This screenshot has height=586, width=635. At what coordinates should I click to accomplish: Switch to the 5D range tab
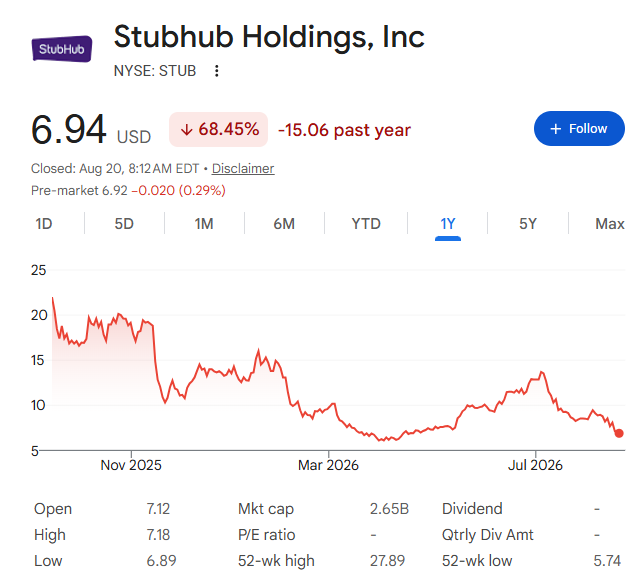(124, 224)
